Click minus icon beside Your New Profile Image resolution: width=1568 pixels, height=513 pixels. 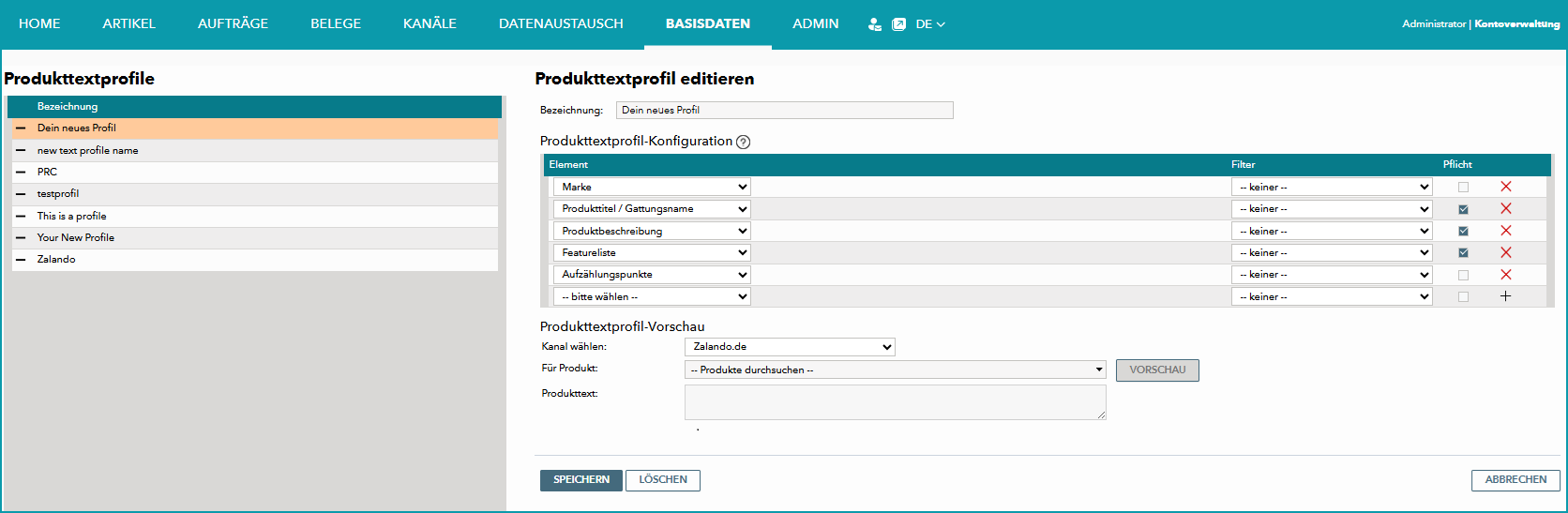[x=21, y=237]
